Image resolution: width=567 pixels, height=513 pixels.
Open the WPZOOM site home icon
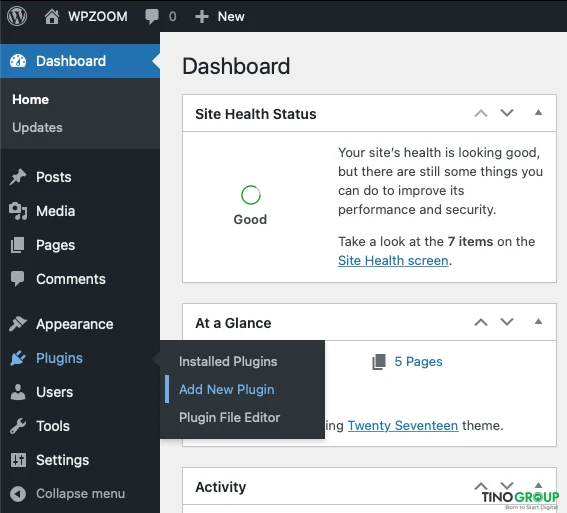[52, 16]
